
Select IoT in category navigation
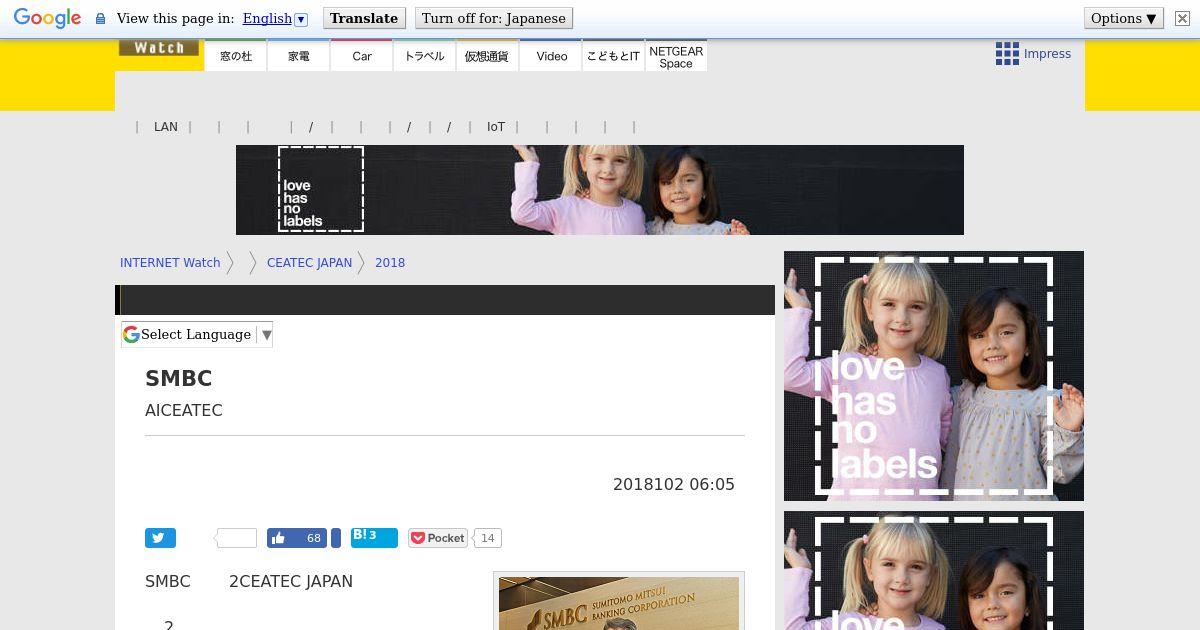pyautogui.click(x=496, y=127)
